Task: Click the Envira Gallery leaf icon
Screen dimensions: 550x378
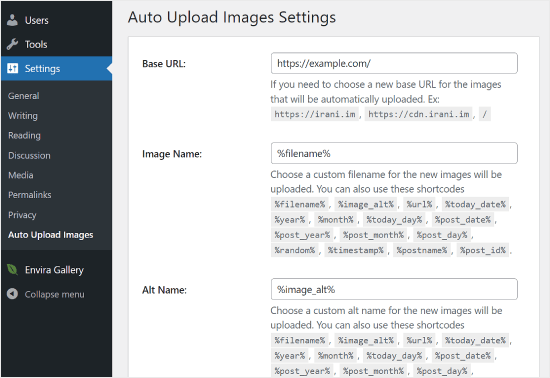Action: [12, 270]
